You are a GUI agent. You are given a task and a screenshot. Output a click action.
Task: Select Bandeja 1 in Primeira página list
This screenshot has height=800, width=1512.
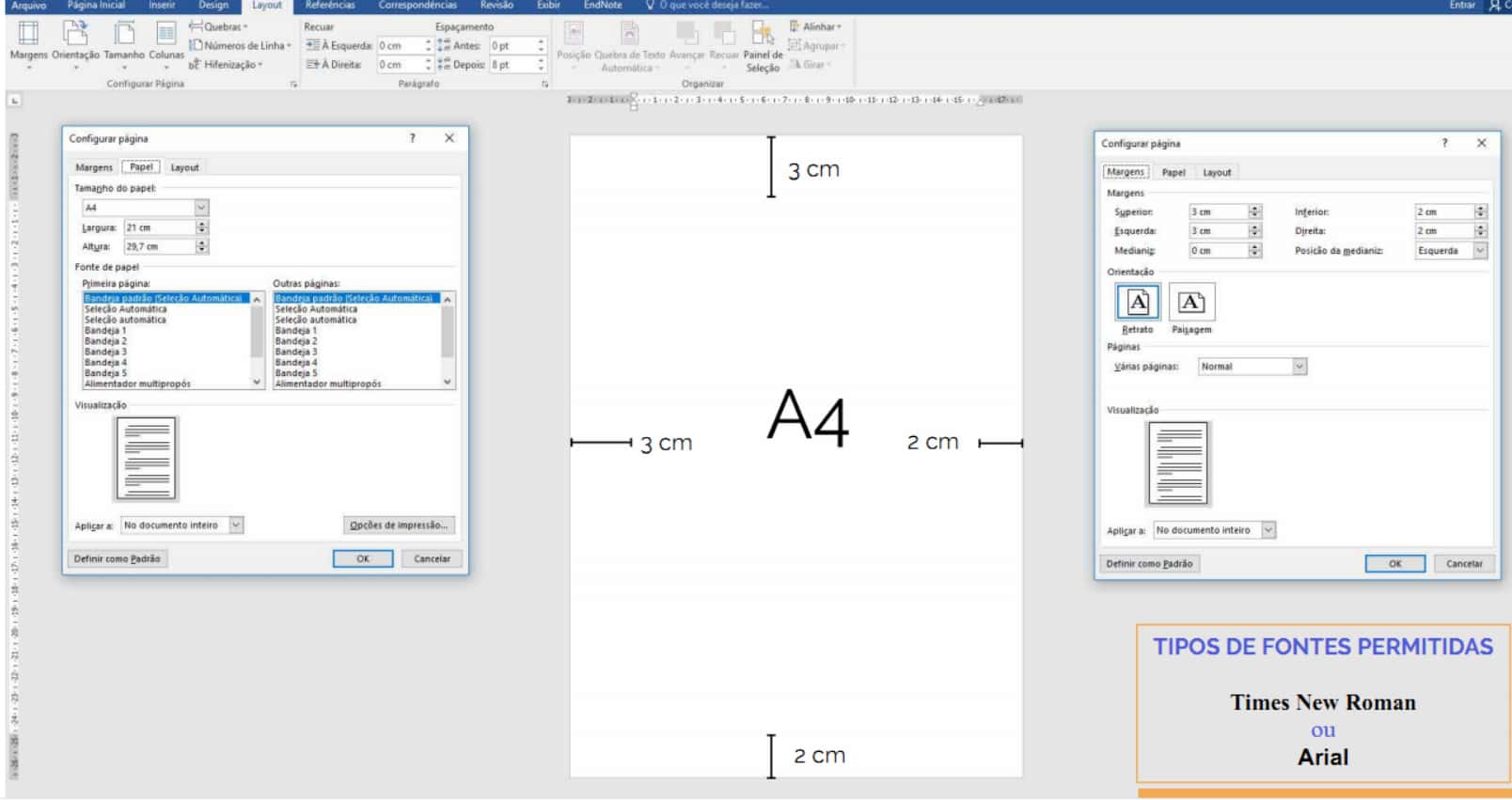(105, 331)
